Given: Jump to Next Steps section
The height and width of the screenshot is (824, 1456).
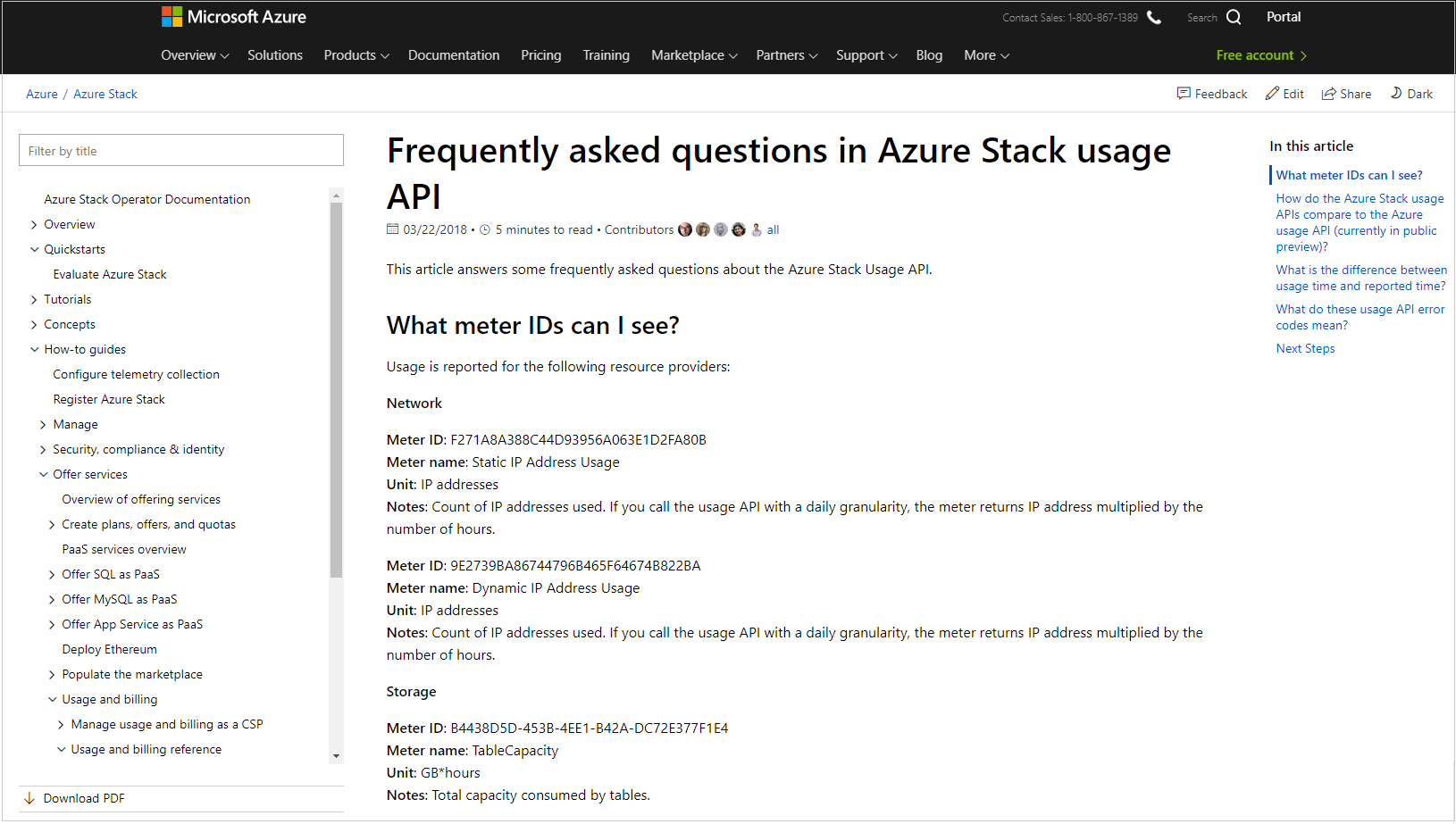Looking at the screenshot, I should (1305, 348).
